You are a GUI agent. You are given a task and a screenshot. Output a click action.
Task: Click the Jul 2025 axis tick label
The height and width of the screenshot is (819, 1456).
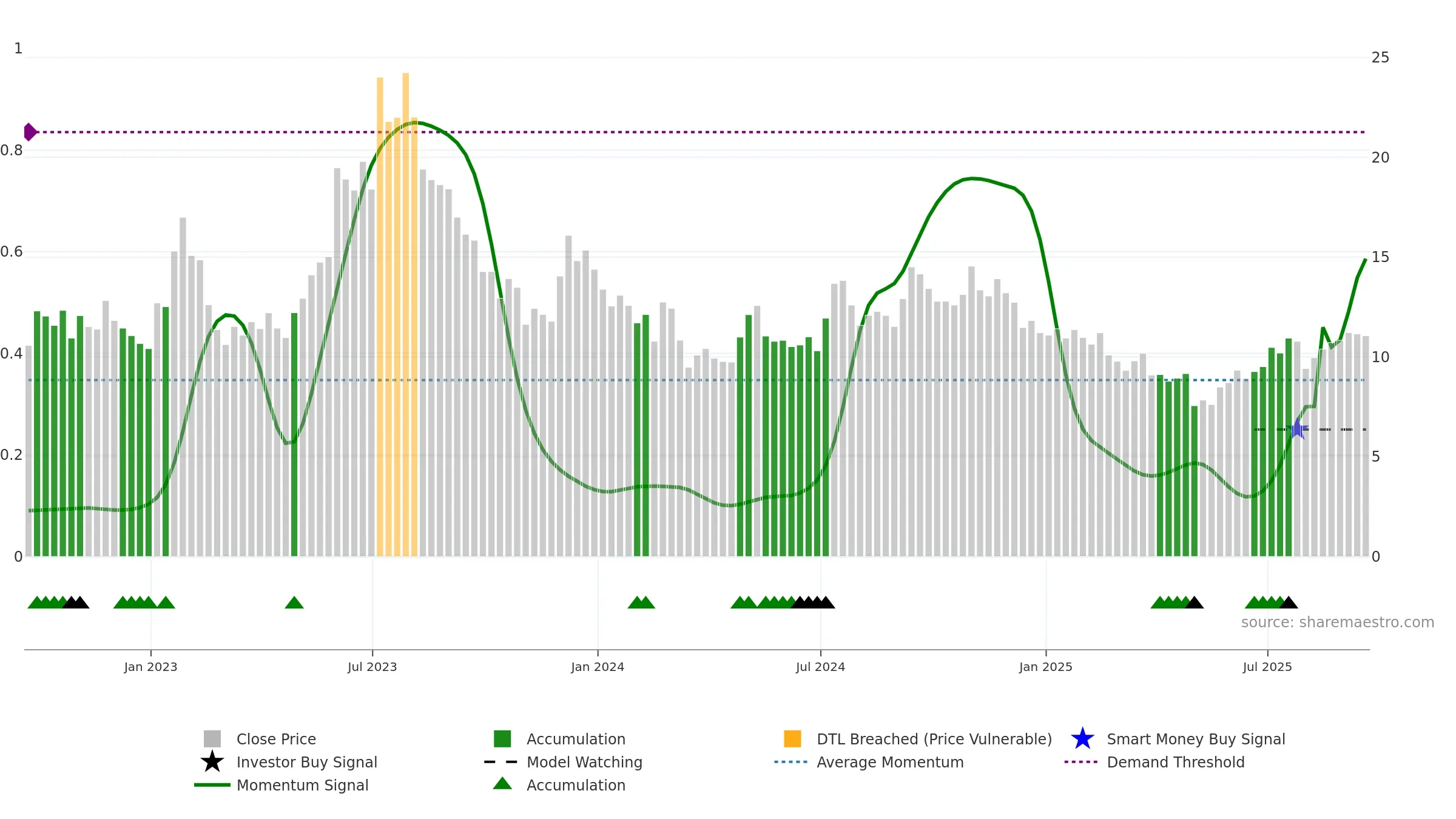(1267, 667)
